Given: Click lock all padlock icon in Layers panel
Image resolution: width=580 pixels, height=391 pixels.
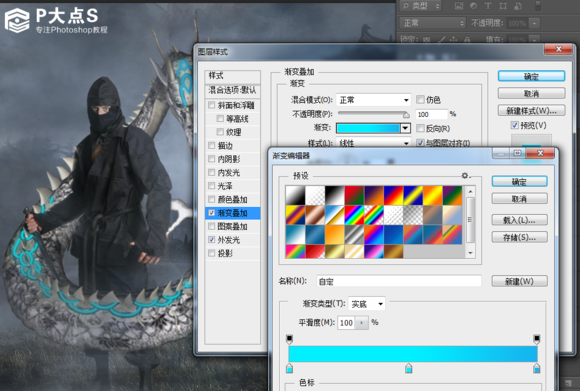Looking at the screenshot, I should tap(467, 39).
